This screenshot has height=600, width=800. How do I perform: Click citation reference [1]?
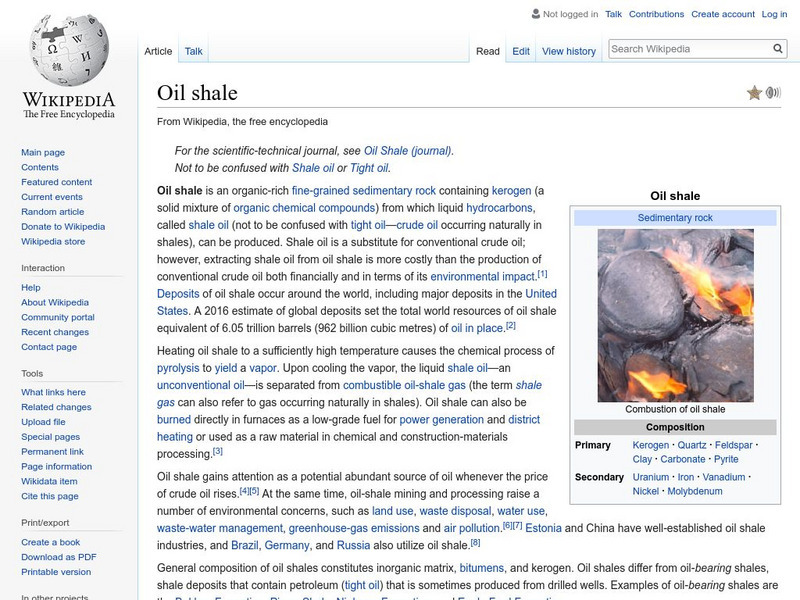pyautogui.click(x=542, y=274)
